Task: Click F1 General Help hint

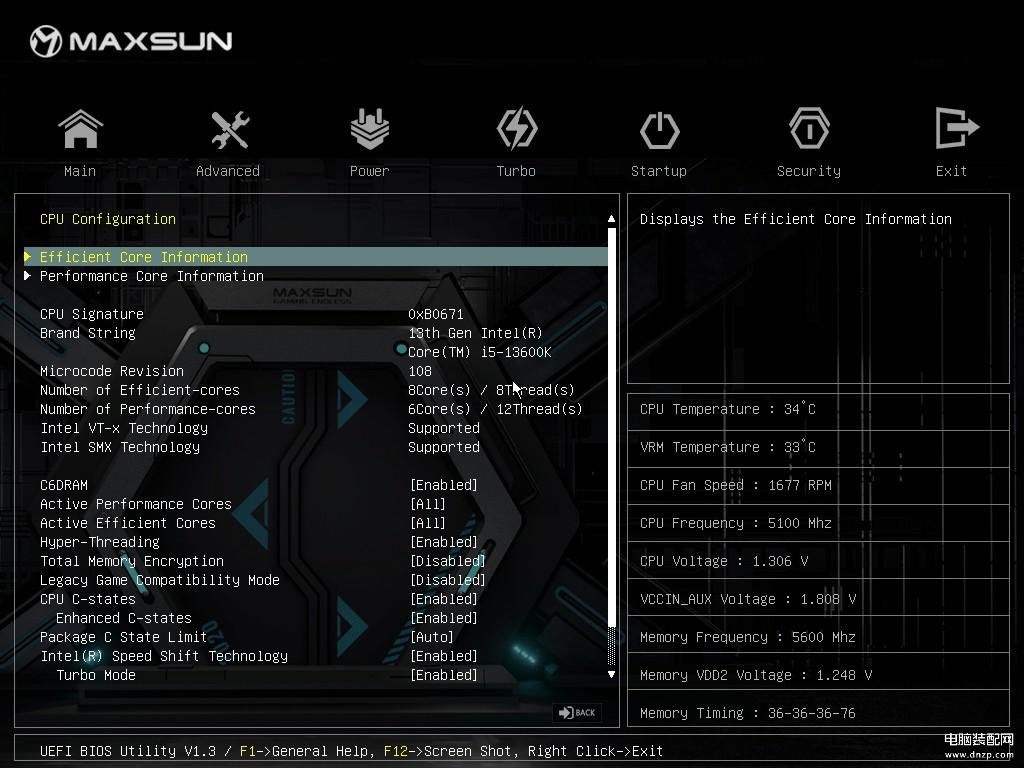Action: click(x=307, y=751)
